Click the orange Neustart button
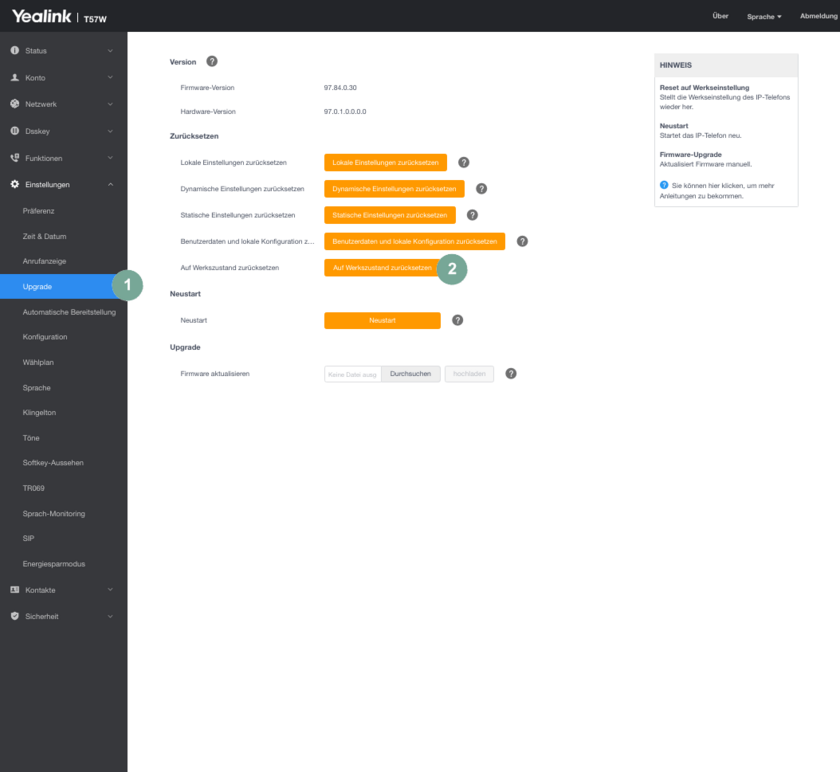This screenshot has width=840, height=772. tap(382, 320)
